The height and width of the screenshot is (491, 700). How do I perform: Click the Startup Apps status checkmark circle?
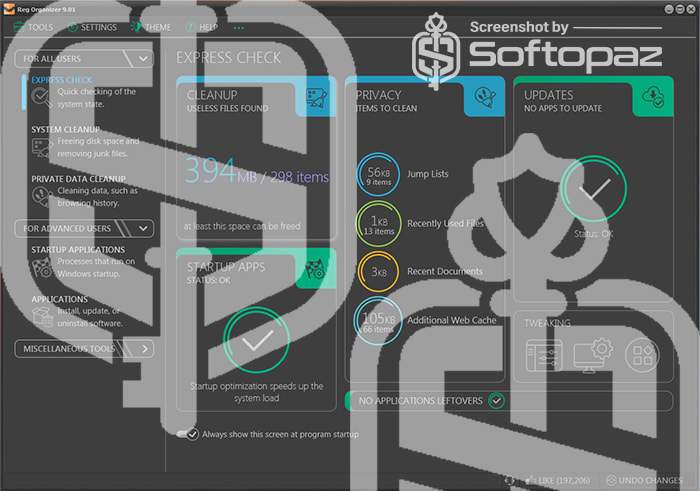pyautogui.click(x=256, y=340)
